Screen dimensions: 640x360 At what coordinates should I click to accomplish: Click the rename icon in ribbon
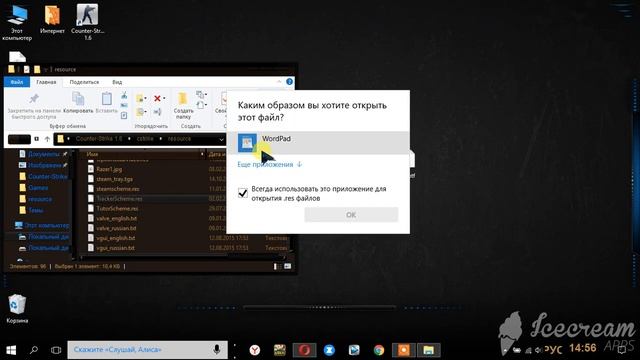158,112
